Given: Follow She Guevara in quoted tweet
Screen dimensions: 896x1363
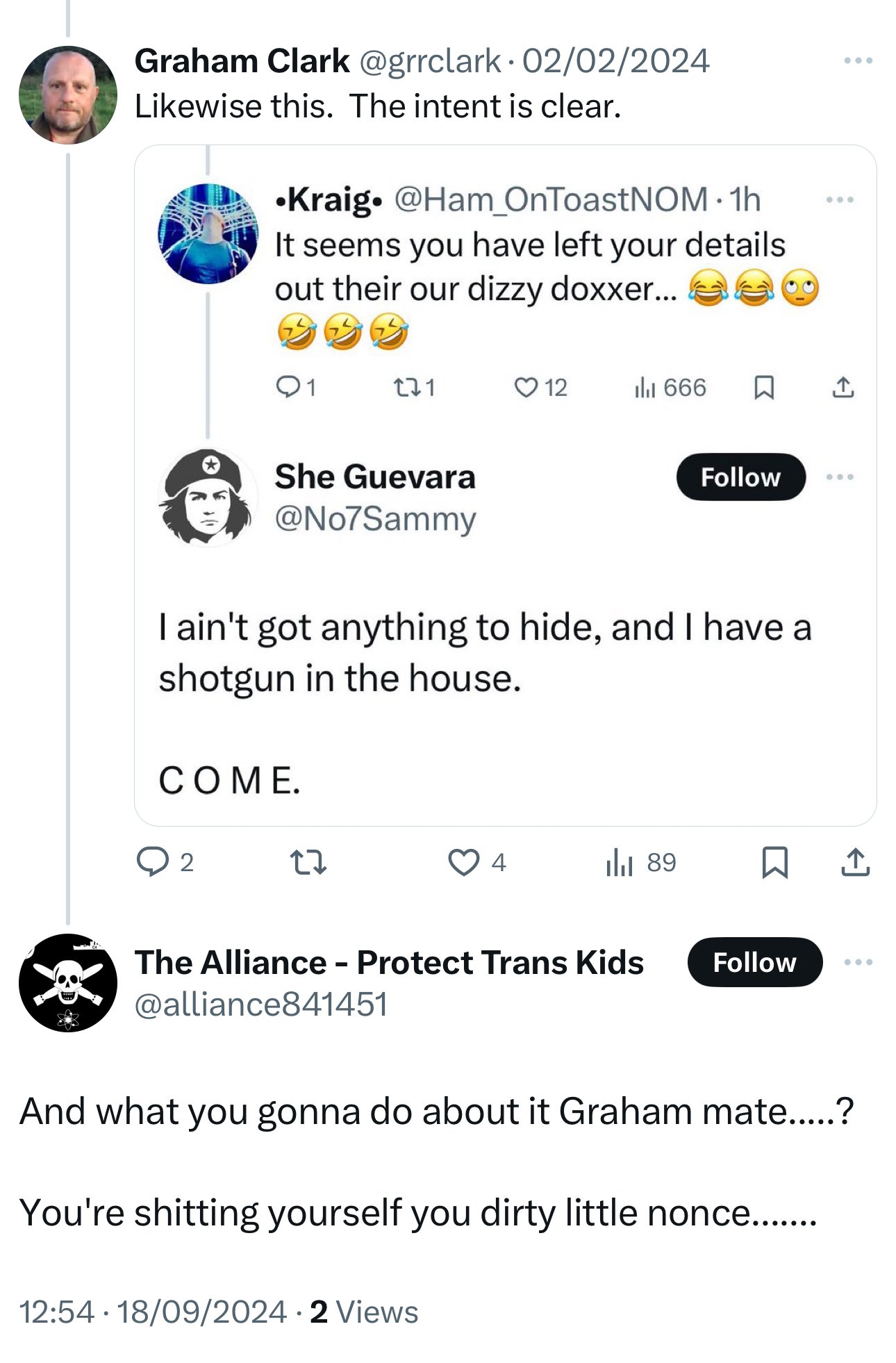Looking at the screenshot, I should pos(740,477).
